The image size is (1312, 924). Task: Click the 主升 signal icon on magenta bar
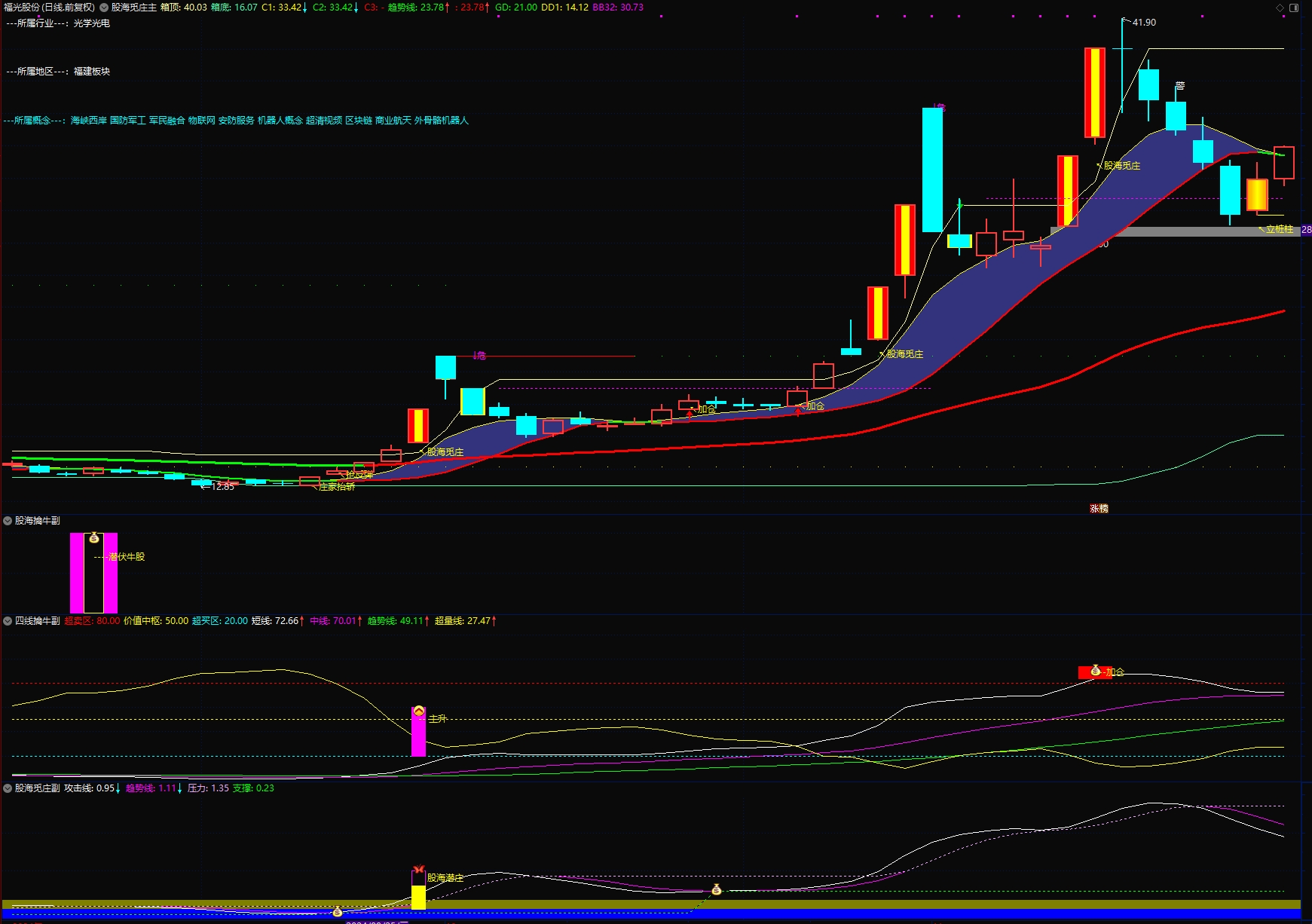click(x=419, y=711)
